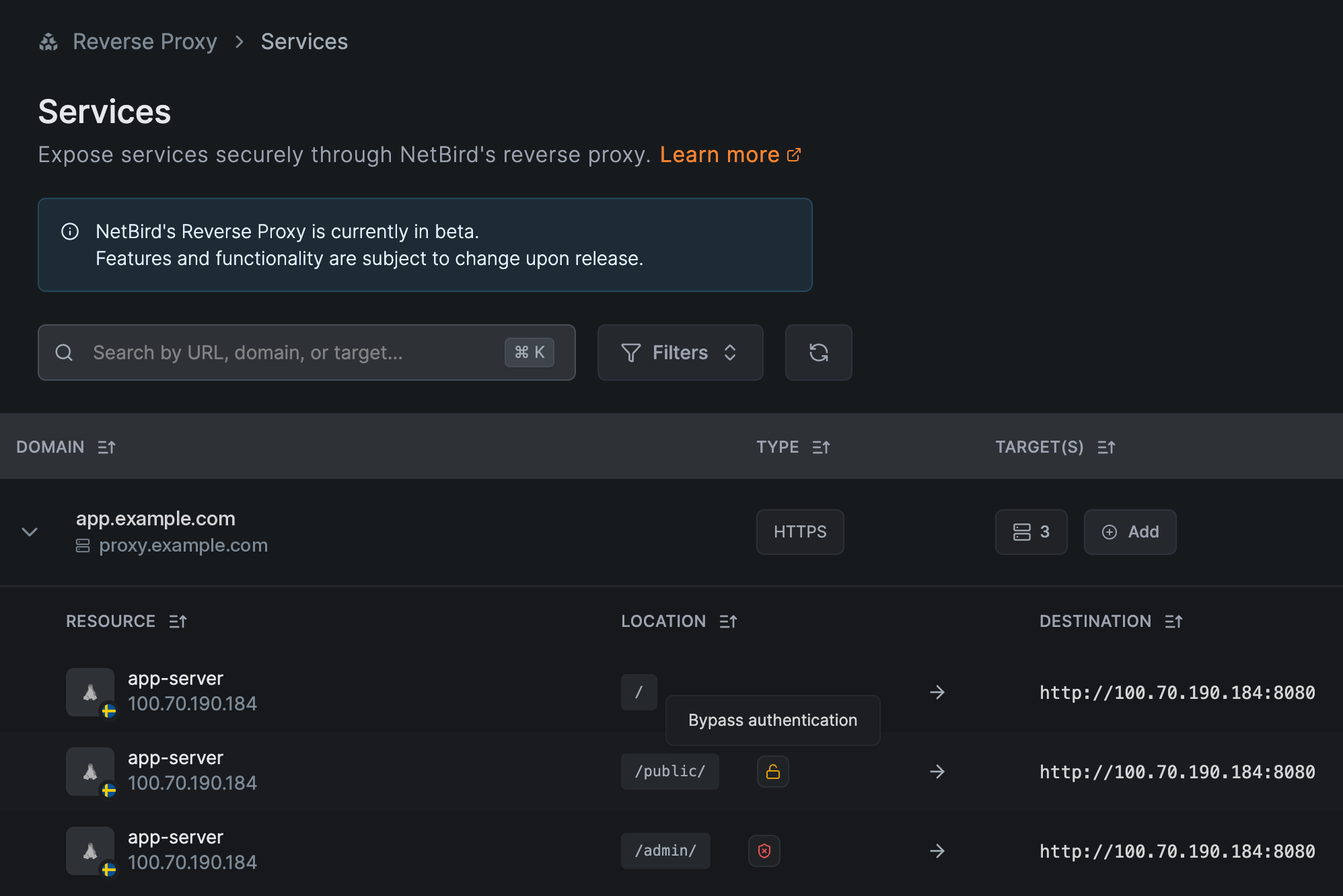This screenshot has height=896, width=1343.
Task: Click the Linux peer icon for /admin/ target
Action: pos(90,850)
